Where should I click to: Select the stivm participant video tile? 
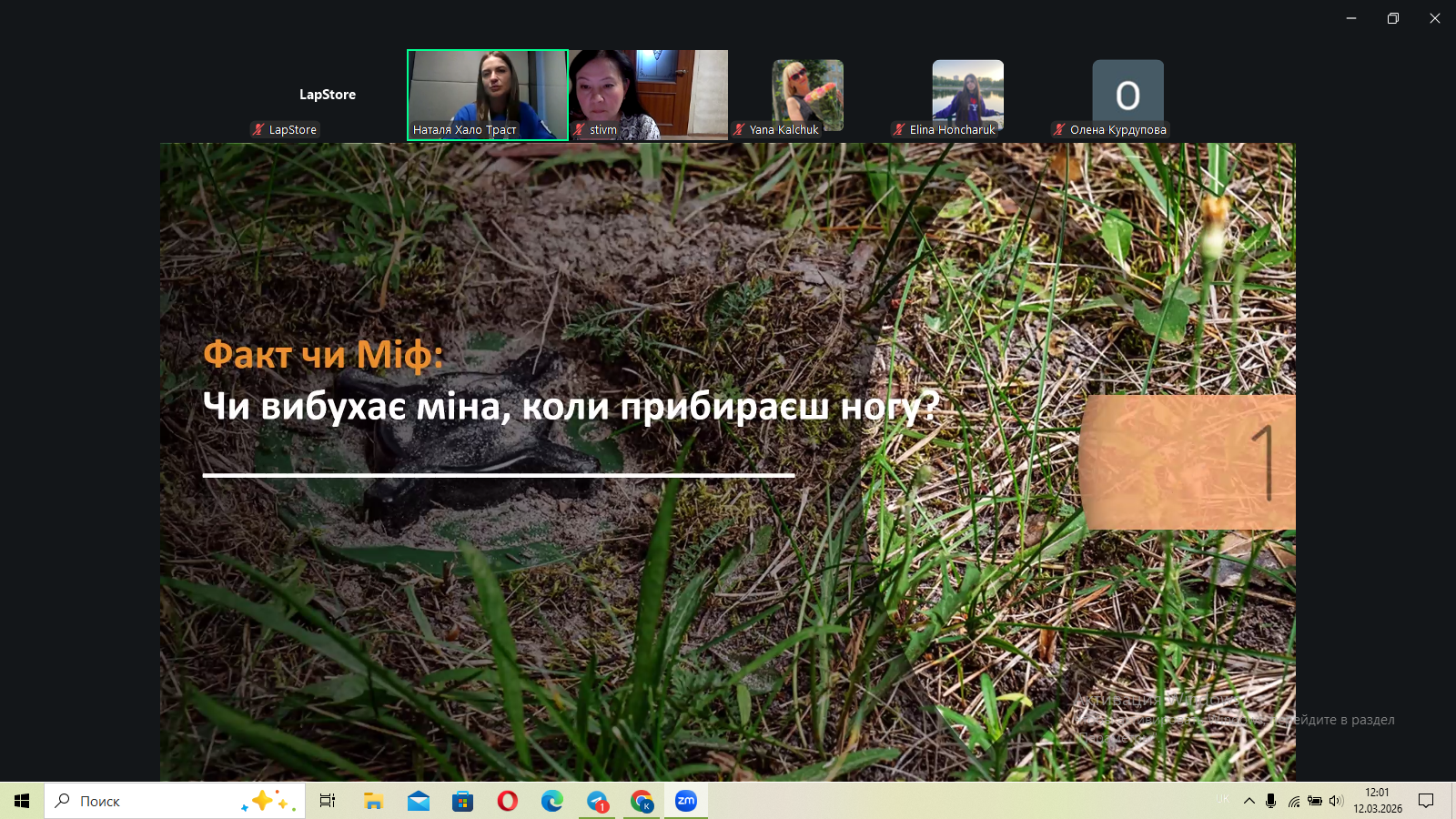pyautogui.click(x=648, y=95)
